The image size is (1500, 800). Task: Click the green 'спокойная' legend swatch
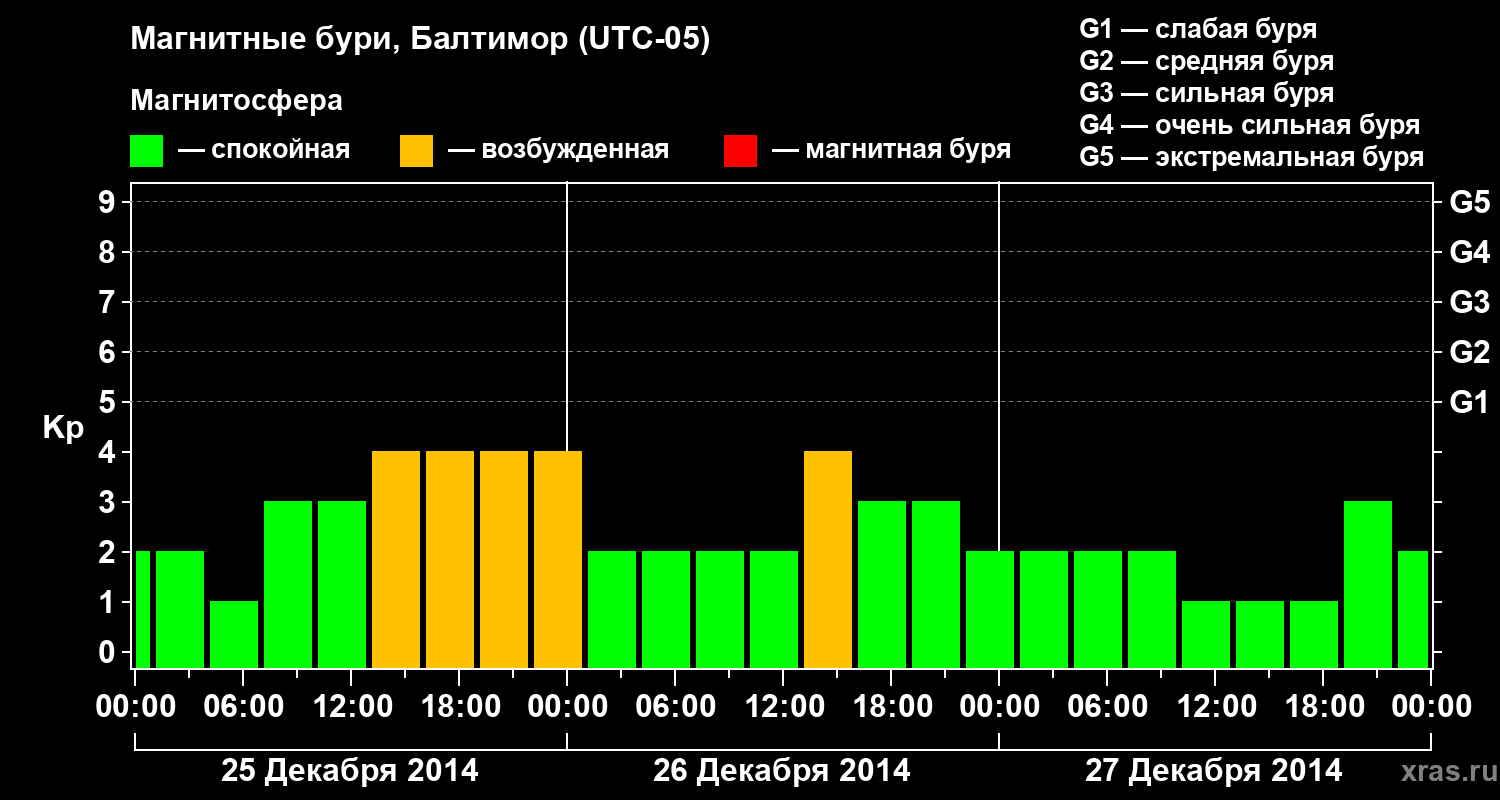(146, 151)
